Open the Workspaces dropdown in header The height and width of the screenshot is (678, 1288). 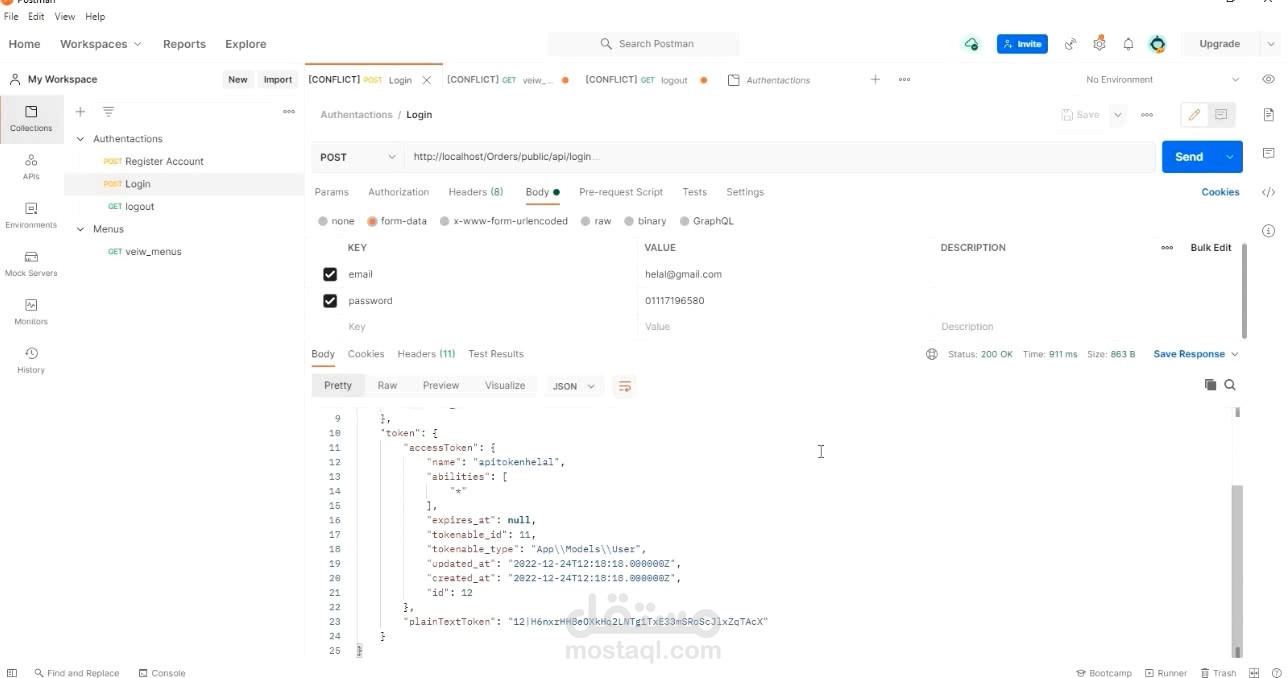[x=100, y=44]
